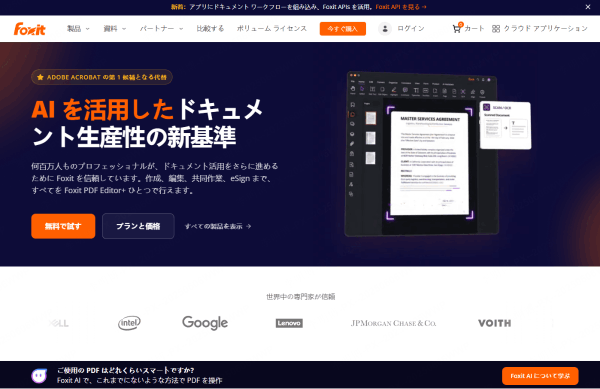The height and width of the screenshot is (389, 600).
Task: Open the shopping cart icon
Action: point(457,28)
